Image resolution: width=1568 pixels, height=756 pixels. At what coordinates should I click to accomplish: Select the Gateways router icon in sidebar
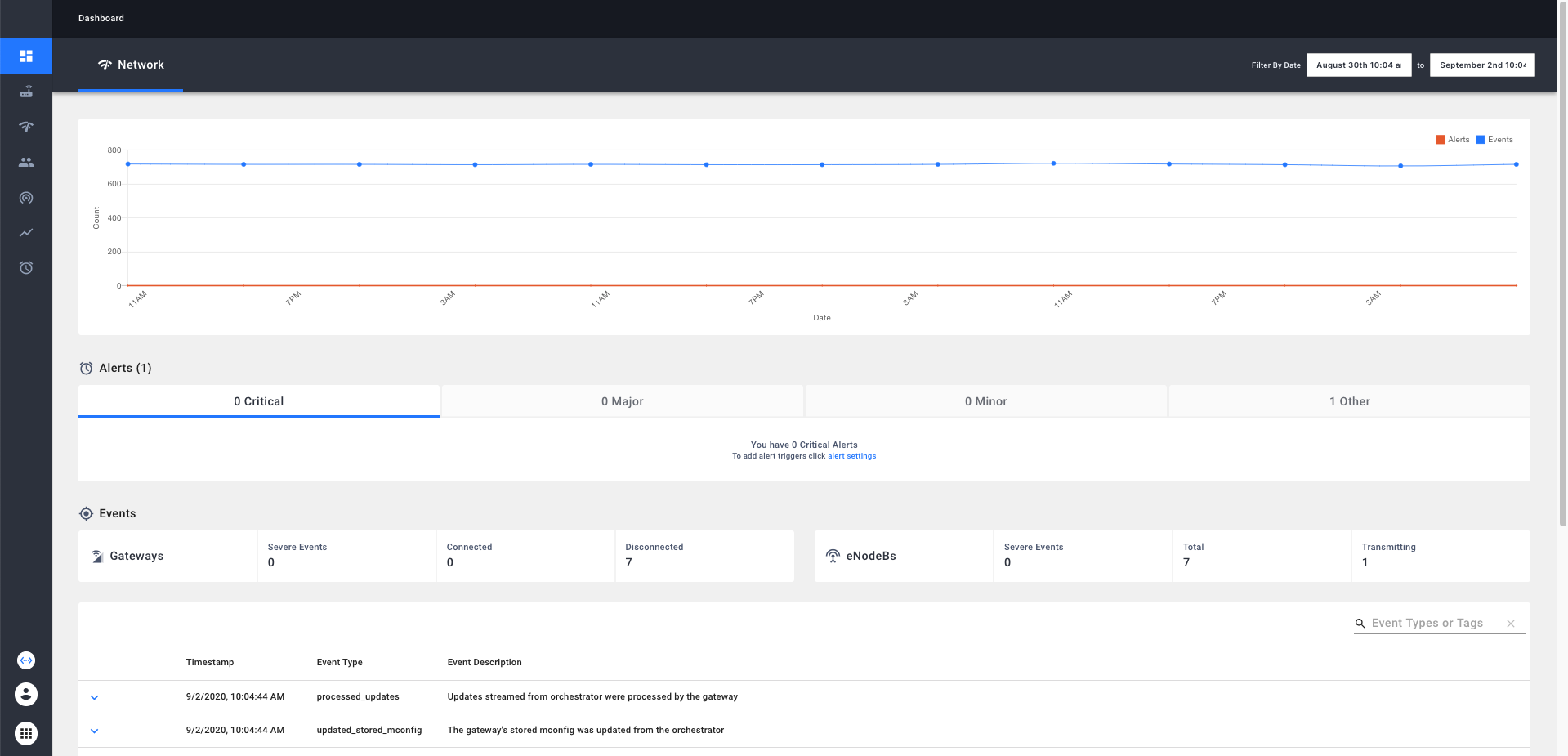click(x=26, y=92)
